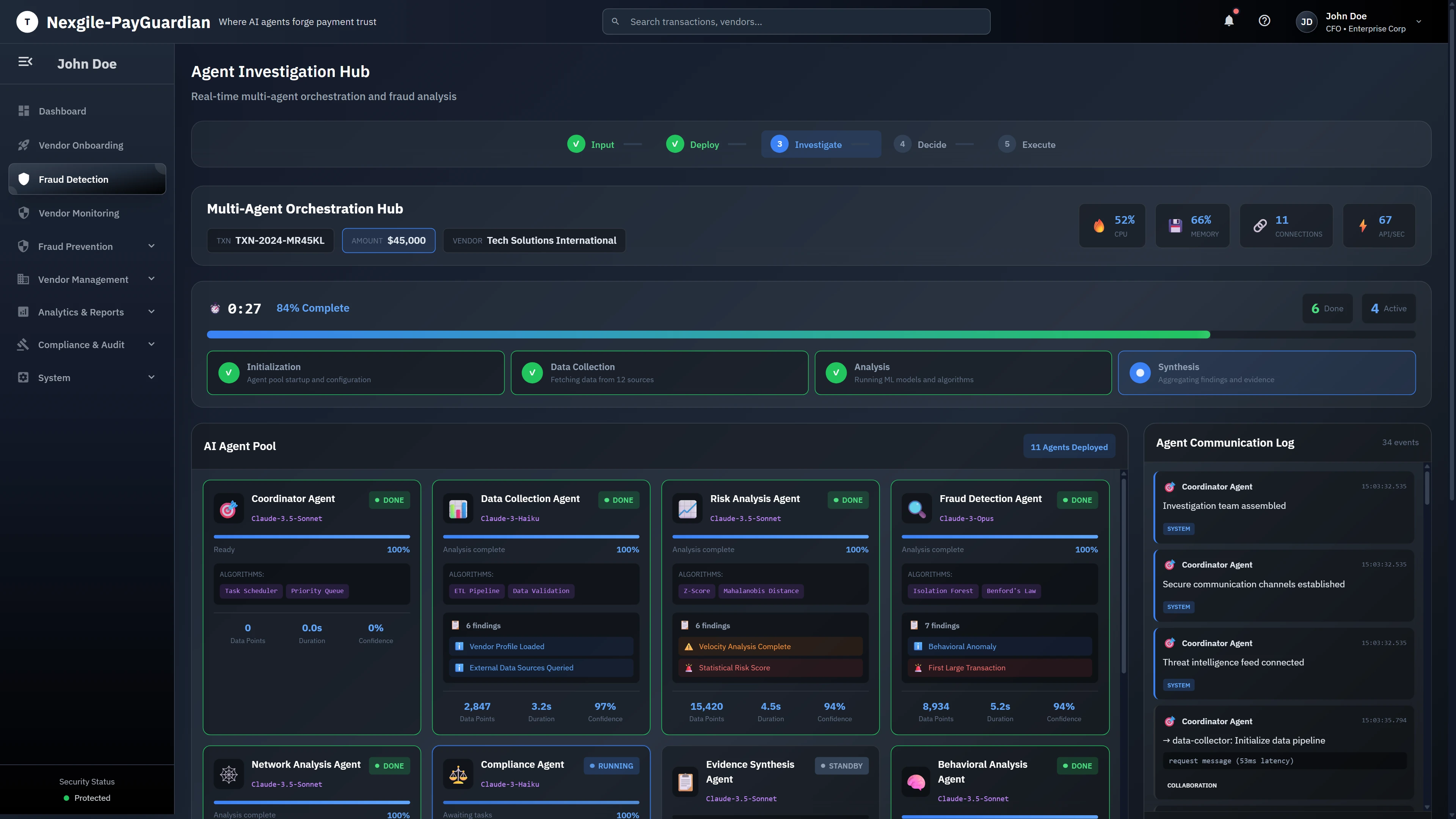Click the 11 Agents Deployed button
The height and width of the screenshot is (819, 1456).
1069,446
